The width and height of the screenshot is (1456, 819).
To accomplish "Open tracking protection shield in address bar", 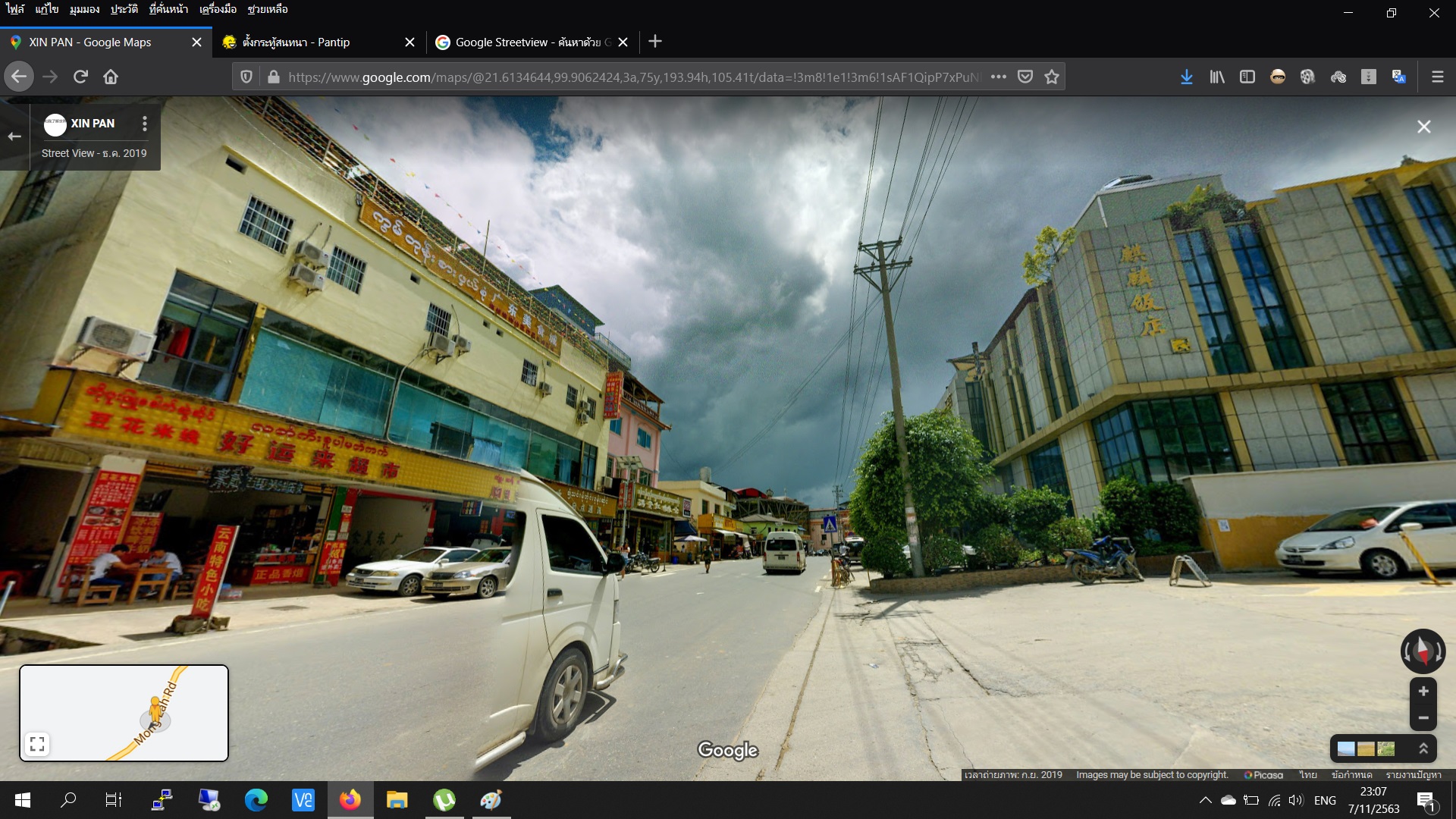I will (x=246, y=77).
